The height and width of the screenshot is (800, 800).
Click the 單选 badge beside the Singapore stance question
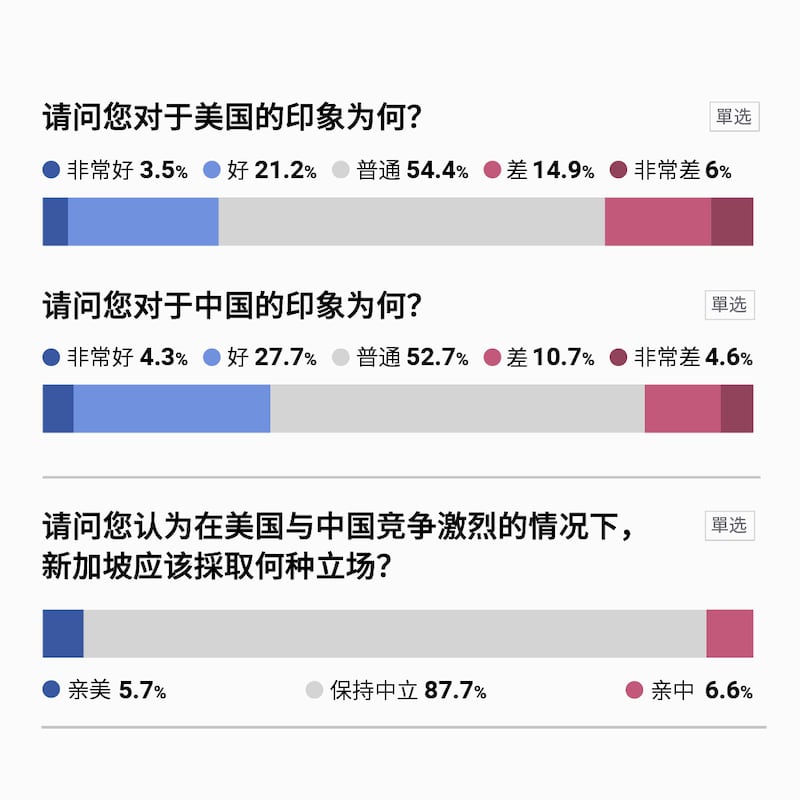point(729,525)
